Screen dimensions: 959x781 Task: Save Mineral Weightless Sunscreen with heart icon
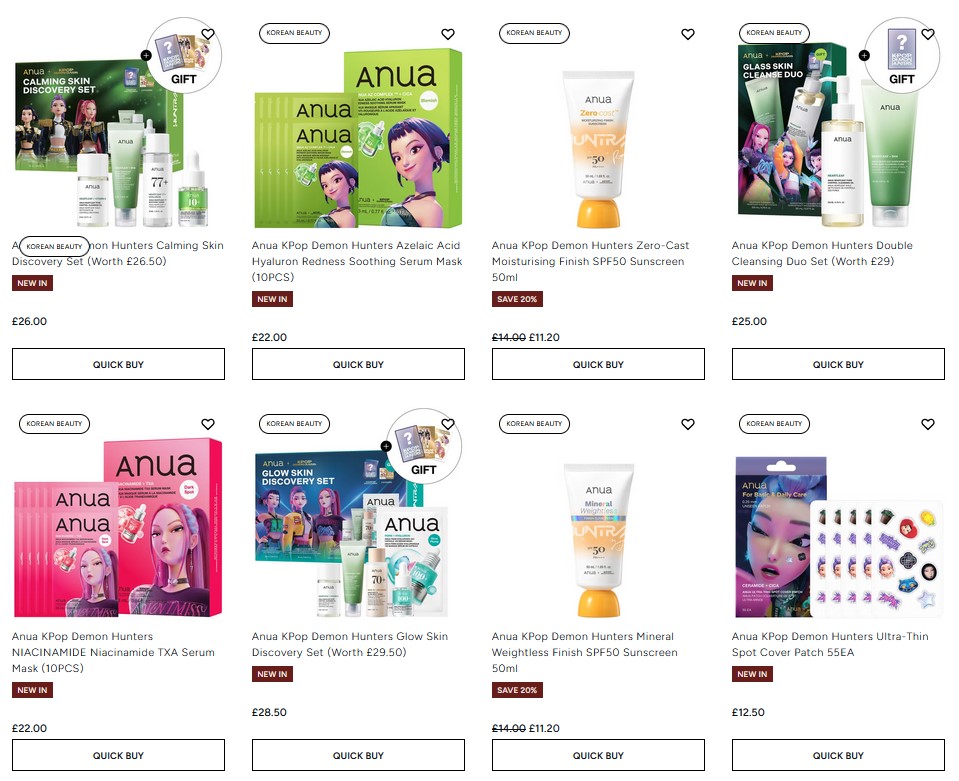click(x=687, y=424)
